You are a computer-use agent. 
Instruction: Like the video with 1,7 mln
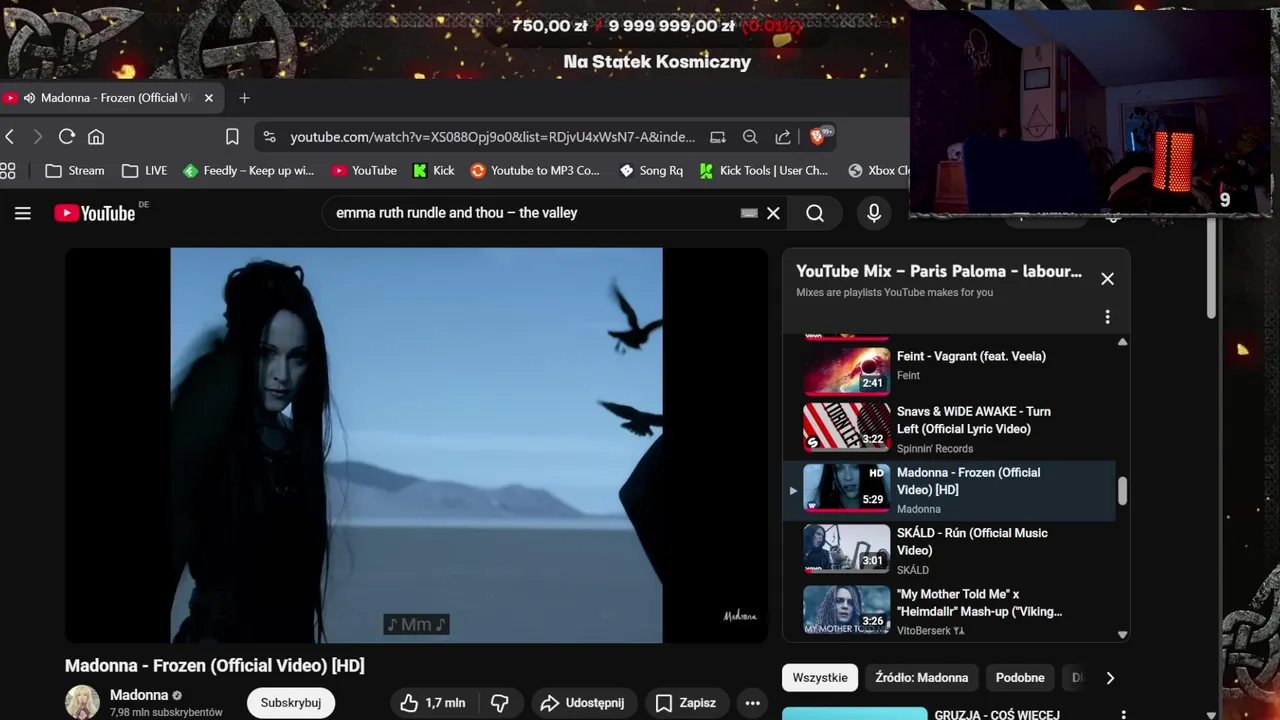click(x=432, y=703)
